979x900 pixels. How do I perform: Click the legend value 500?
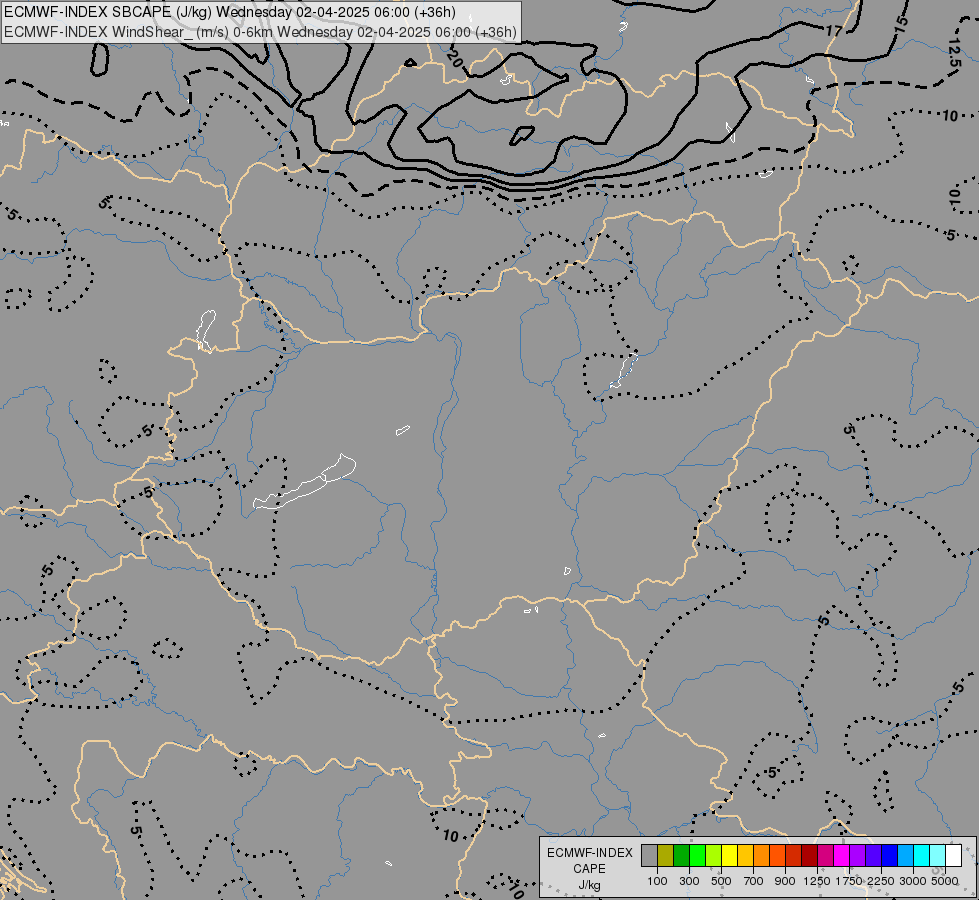pos(721,881)
